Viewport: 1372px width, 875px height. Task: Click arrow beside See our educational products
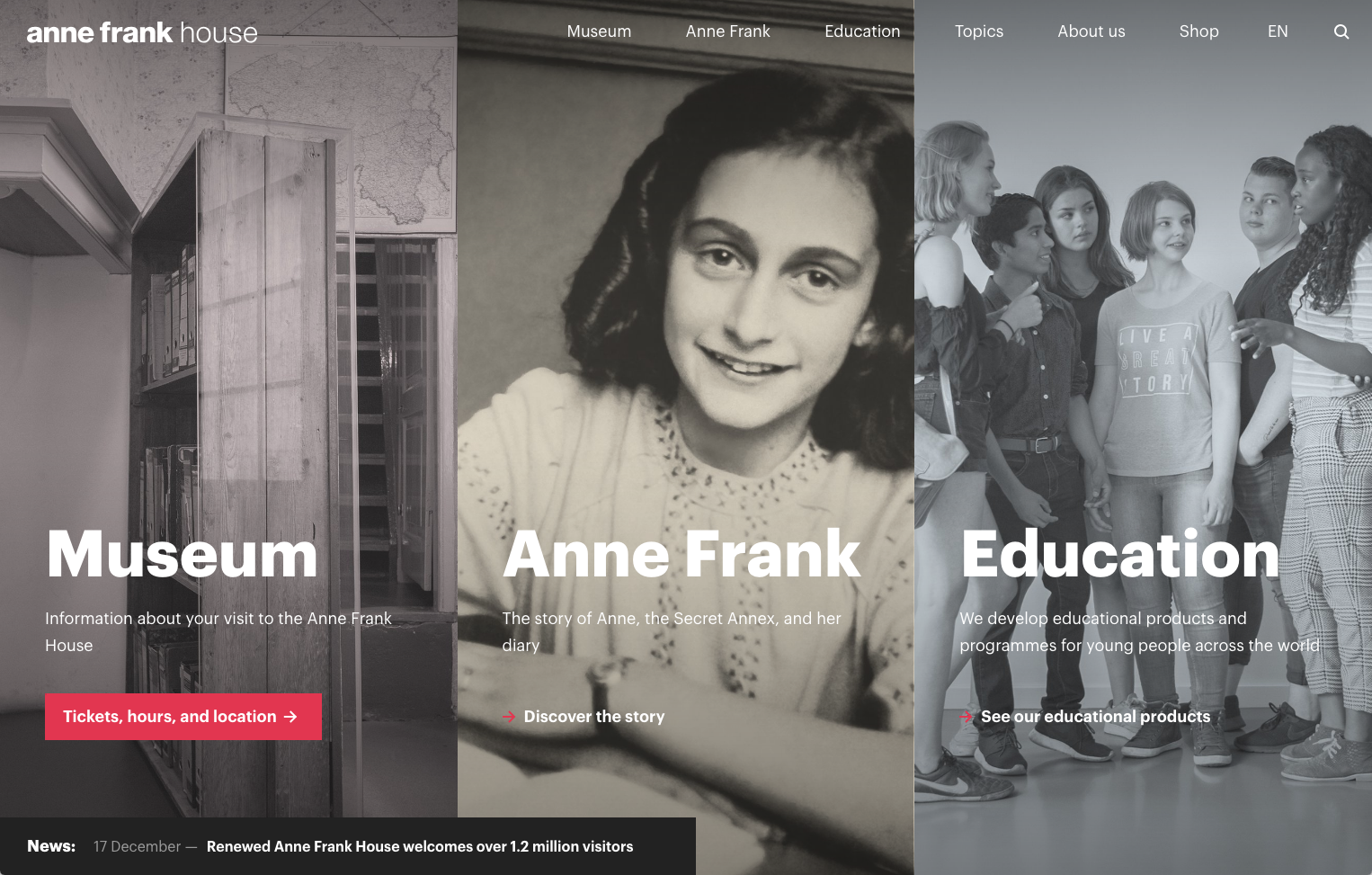(x=967, y=717)
